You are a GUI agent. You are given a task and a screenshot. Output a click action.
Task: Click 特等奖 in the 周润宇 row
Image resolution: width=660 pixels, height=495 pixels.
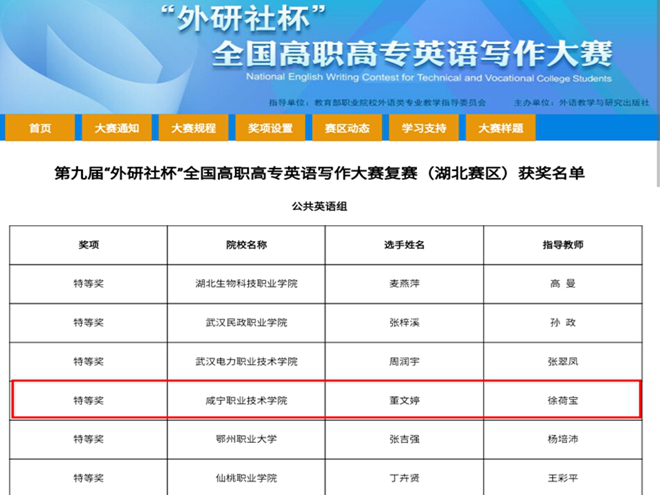(88, 362)
